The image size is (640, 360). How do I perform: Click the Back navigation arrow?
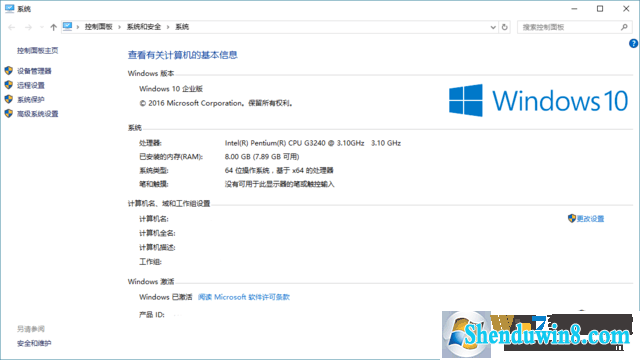coord(11,27)
